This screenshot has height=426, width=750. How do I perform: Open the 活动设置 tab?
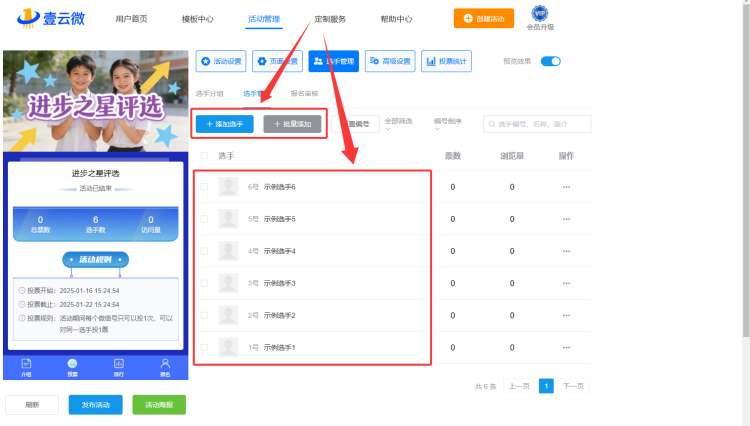(x=221, y=61)
